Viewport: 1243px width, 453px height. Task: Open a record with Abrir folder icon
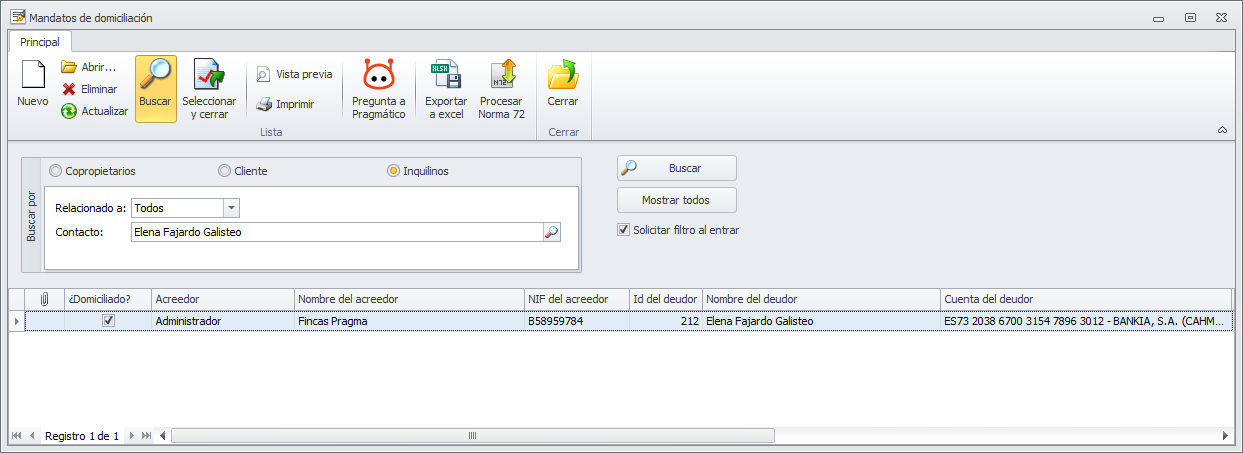69,67
